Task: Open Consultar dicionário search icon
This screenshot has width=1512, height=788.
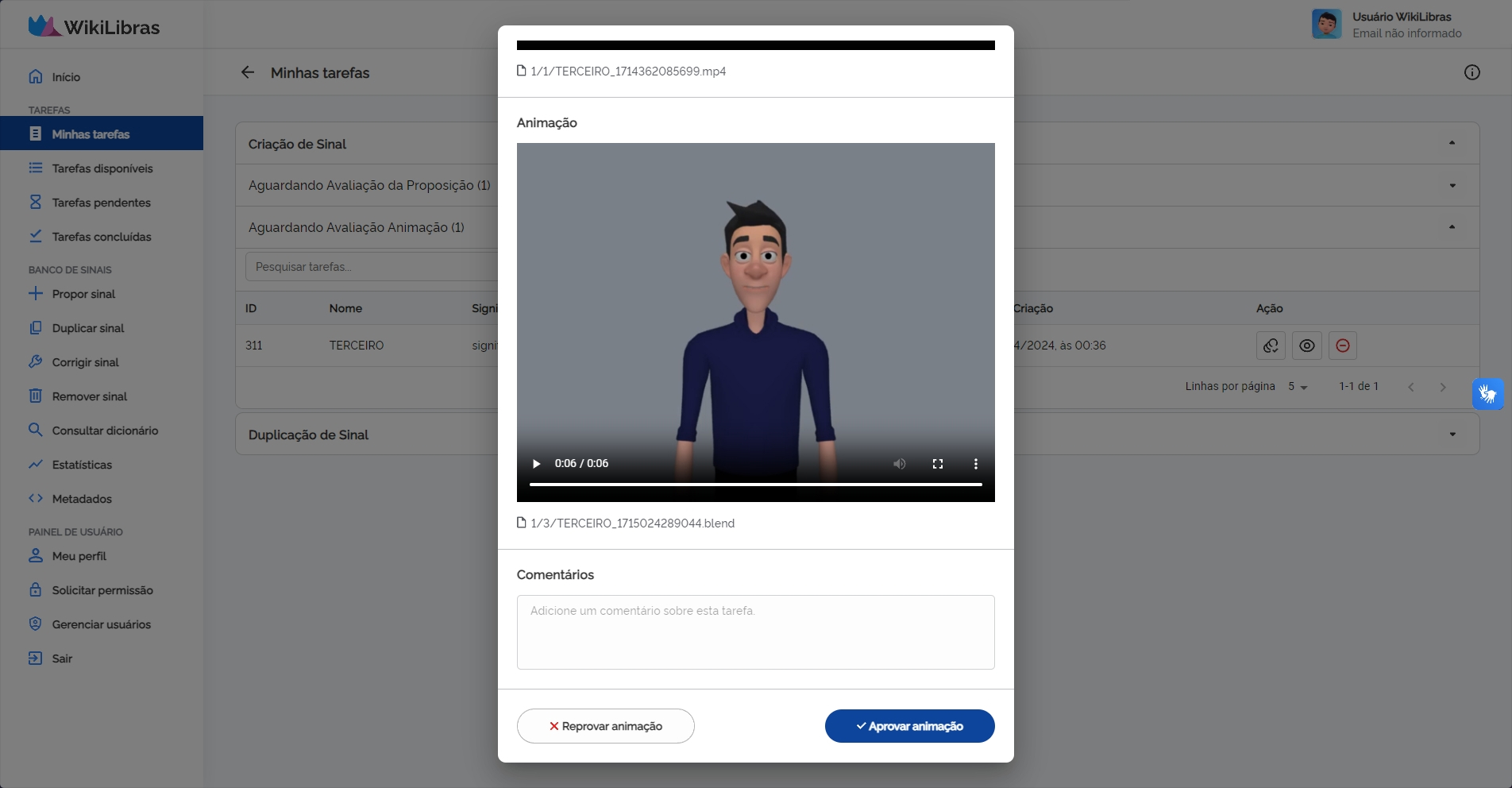Action: [x=35, y=430]
